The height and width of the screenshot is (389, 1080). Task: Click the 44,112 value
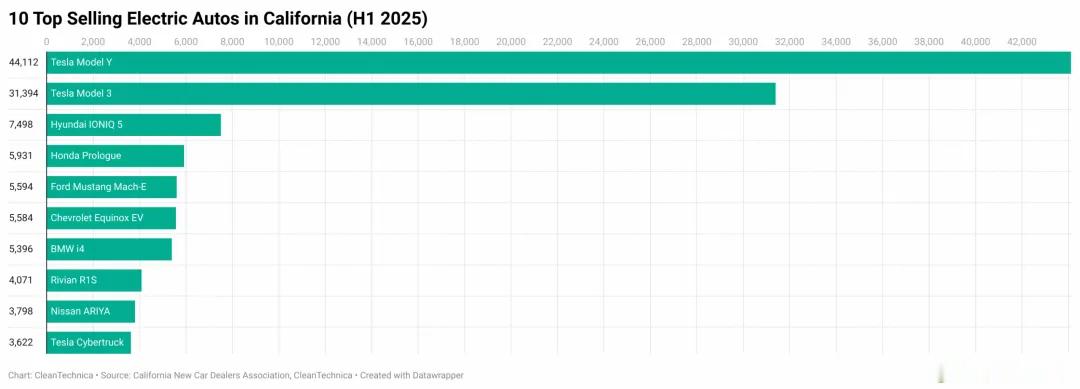coord(23,62)
